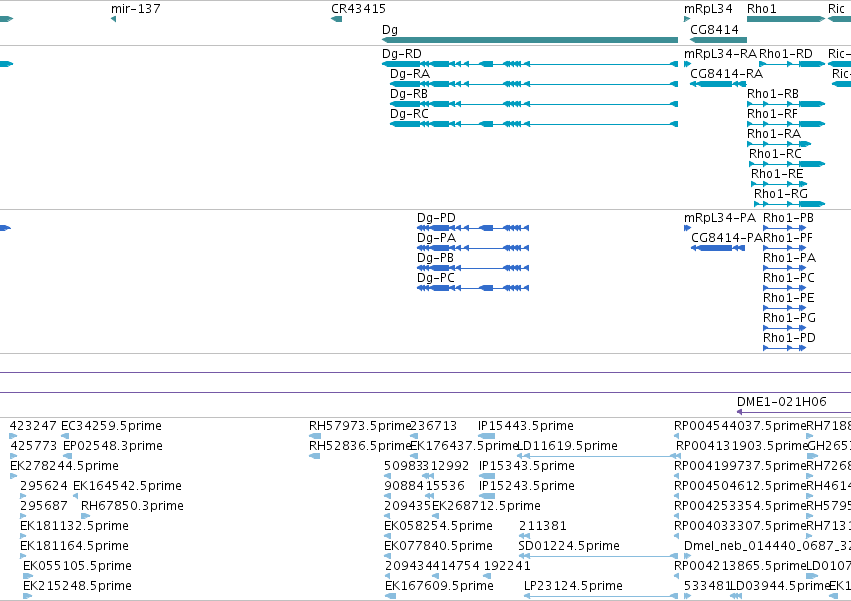
Task: Select the Rho1-RC transcript label
Action: point(775,154)
